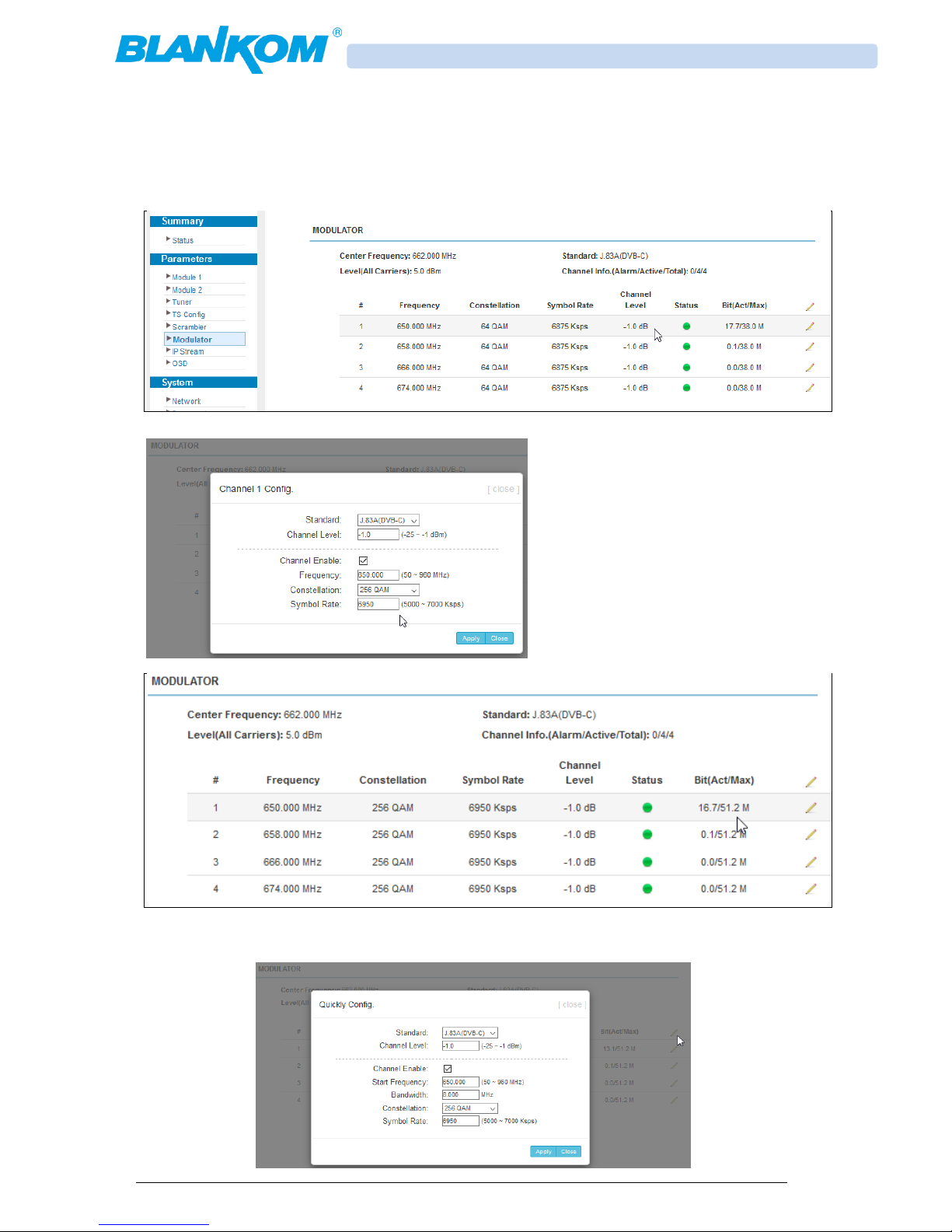Open the OSD page in the sidebar
This screenshot has width=952, height=1232.
click(180, 364)
